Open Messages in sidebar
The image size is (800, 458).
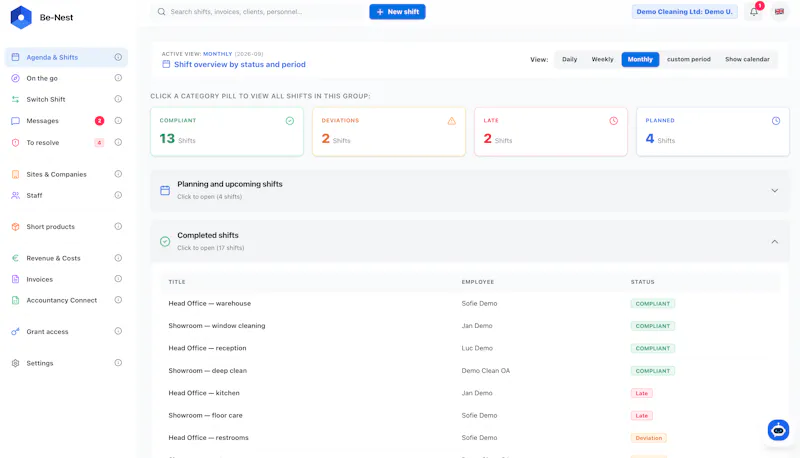(66, 121)
